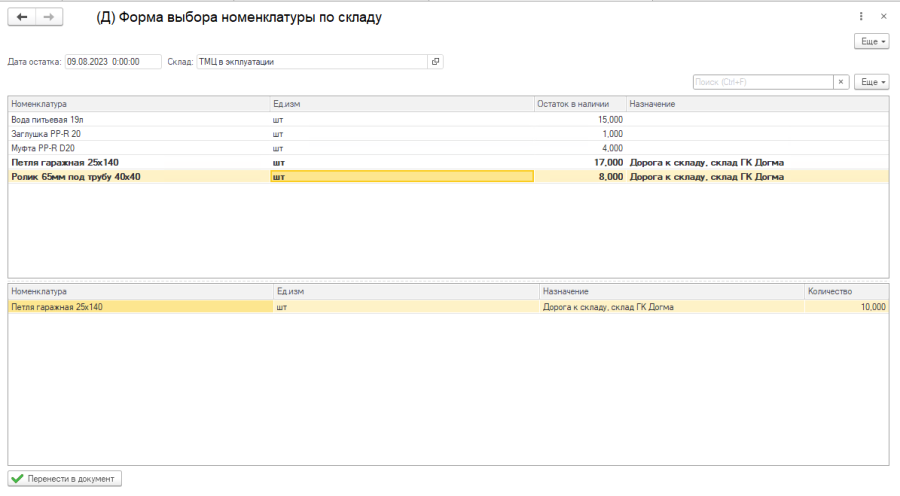The height and width of the screenshot is (496, 900).
Task: Select the Вода питьевая 19л row
Action: click(x=138, y=119)
